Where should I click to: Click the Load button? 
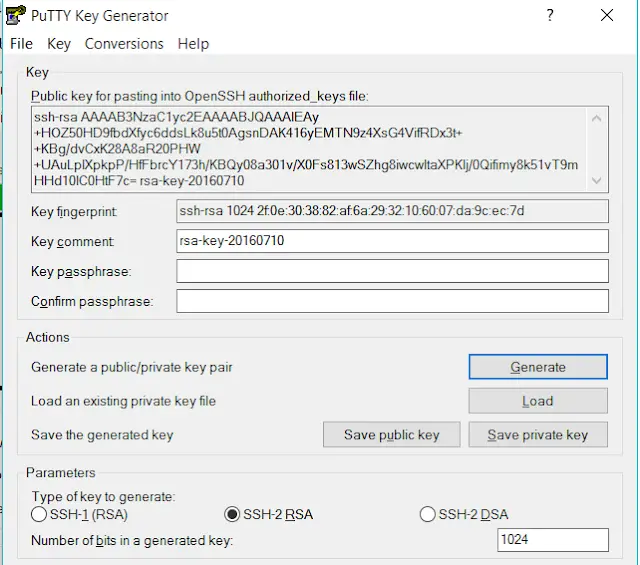tap(538, 401)
